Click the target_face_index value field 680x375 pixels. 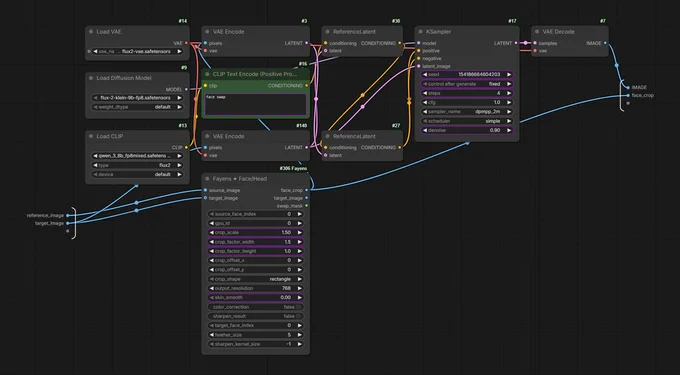coord(255,325)
